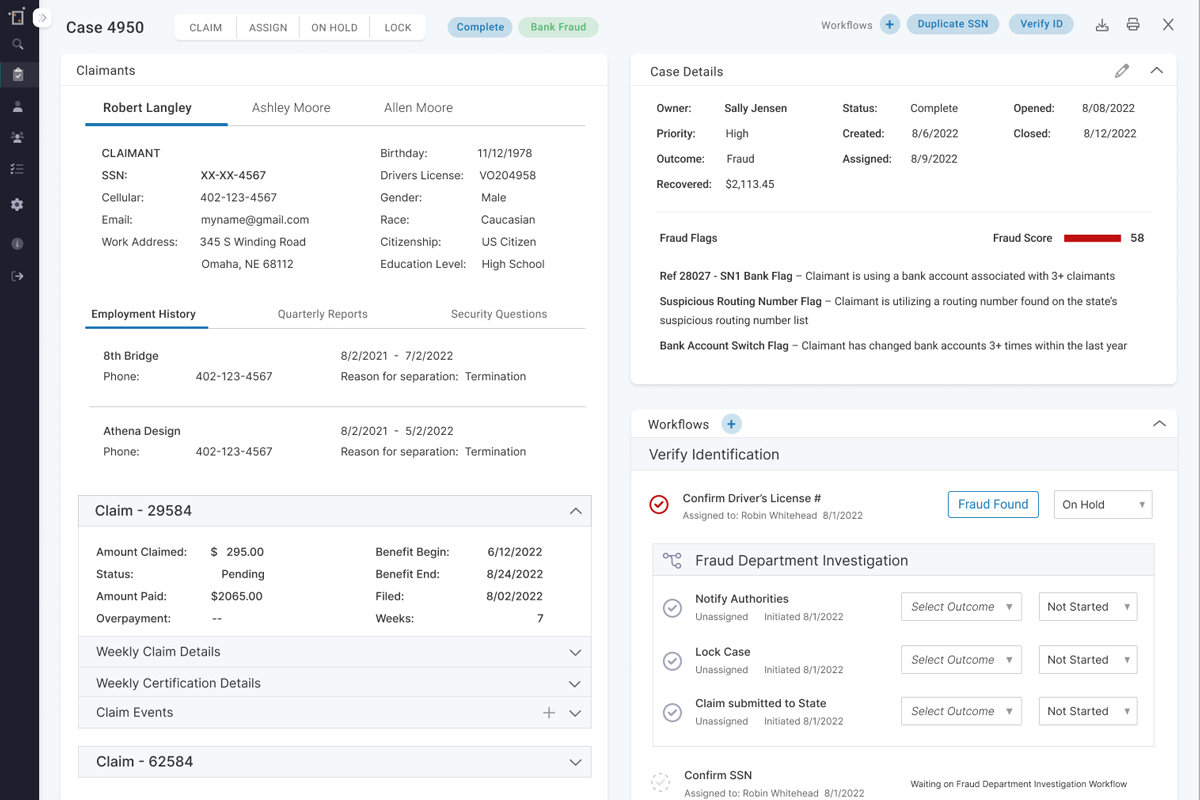Click the clipboard cases icon in sidebar
Viewport: 1200px width, 800px height.
18,75
